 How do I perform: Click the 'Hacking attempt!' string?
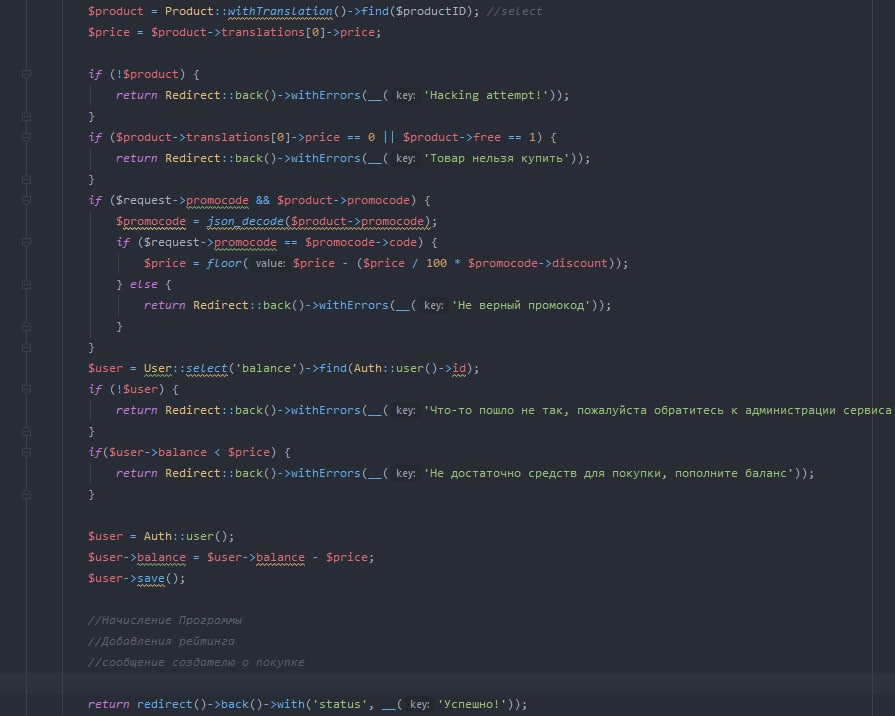coord(486,95)
